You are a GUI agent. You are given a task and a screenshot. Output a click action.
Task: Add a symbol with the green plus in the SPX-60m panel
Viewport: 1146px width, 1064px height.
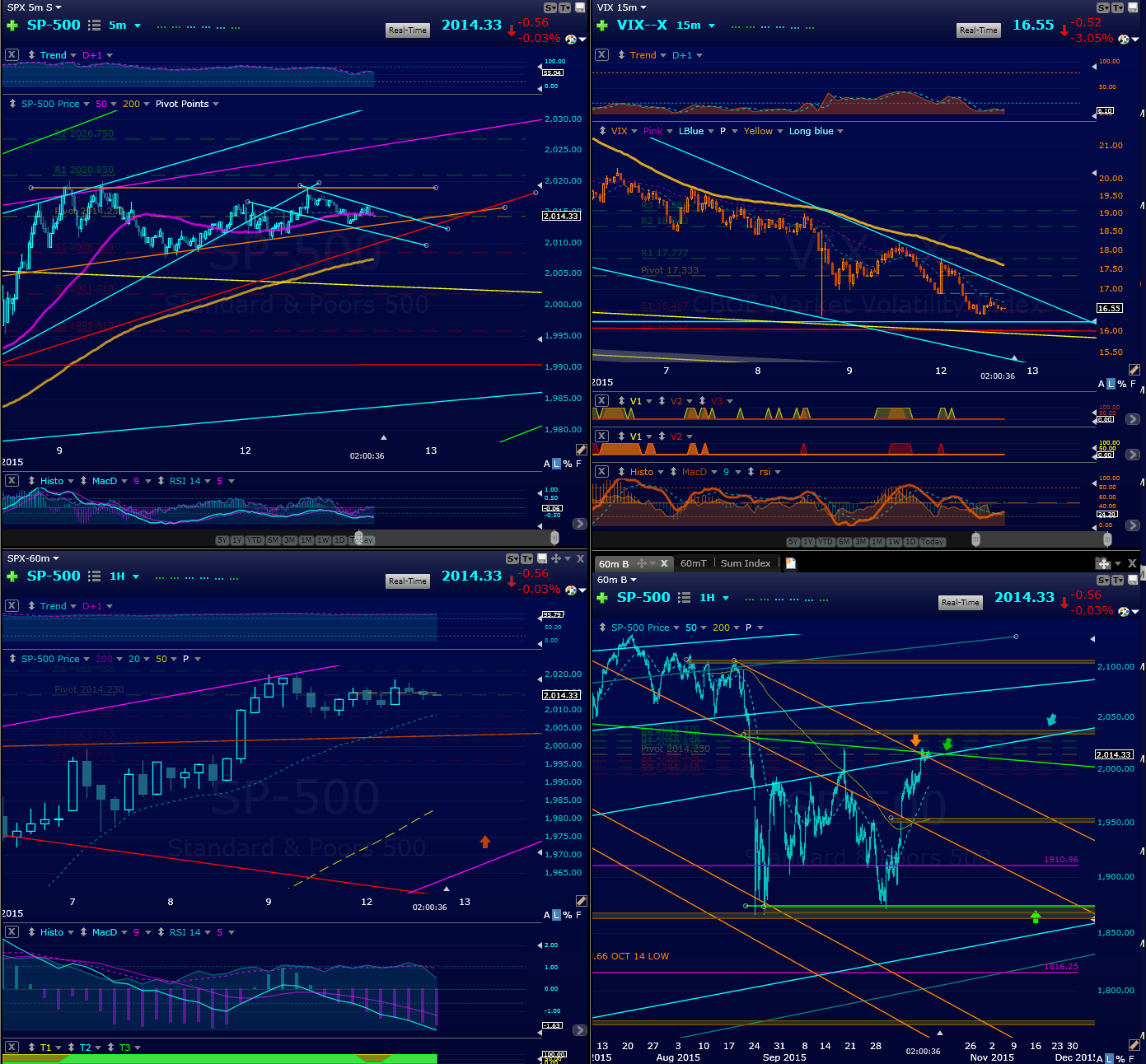[12, 576]
